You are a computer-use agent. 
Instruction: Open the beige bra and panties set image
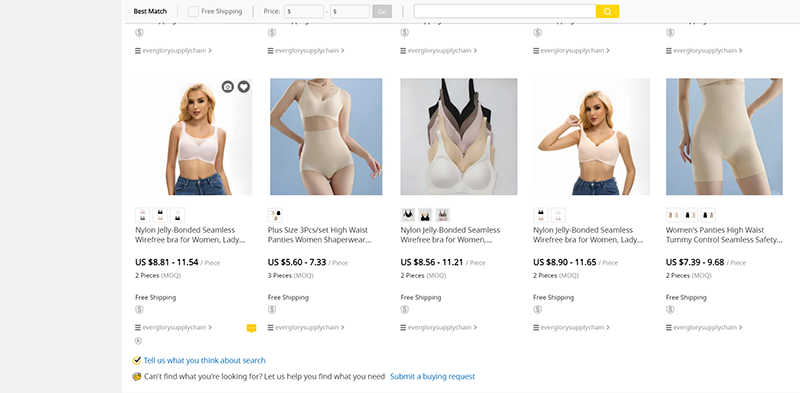pos(326,137)
